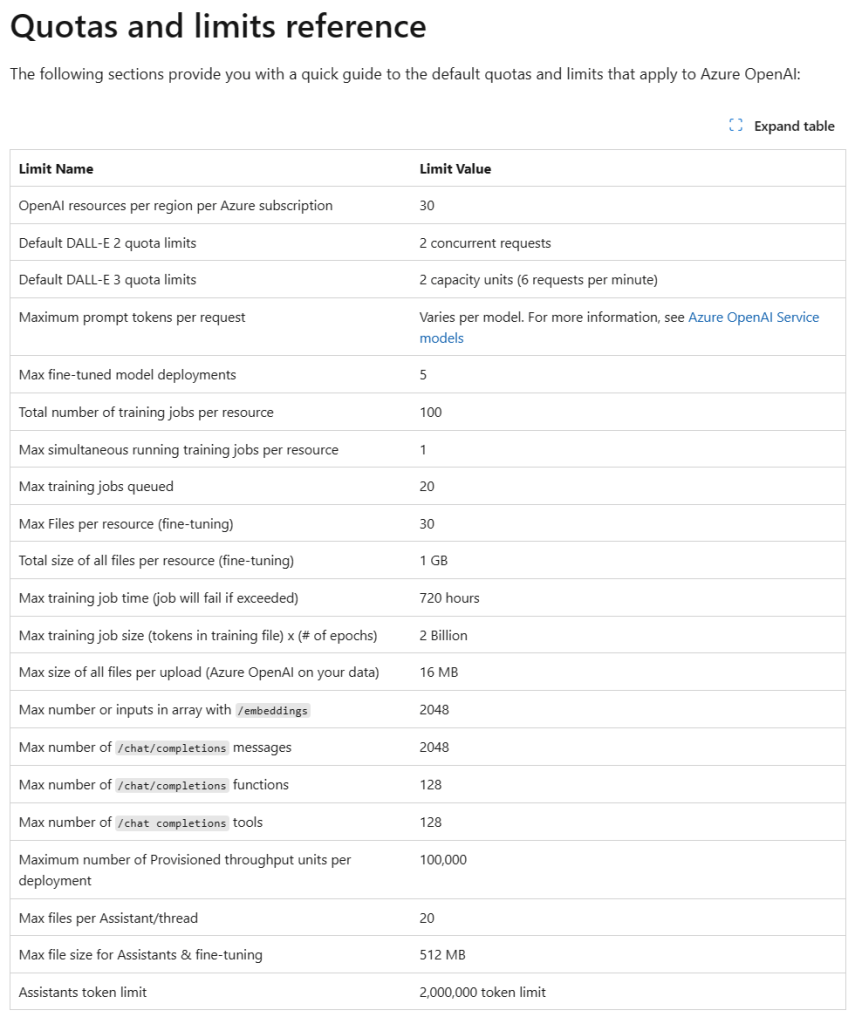Click the 720 hours limit value
This screenshot has height=1024, width=855.
pos(449,598)
